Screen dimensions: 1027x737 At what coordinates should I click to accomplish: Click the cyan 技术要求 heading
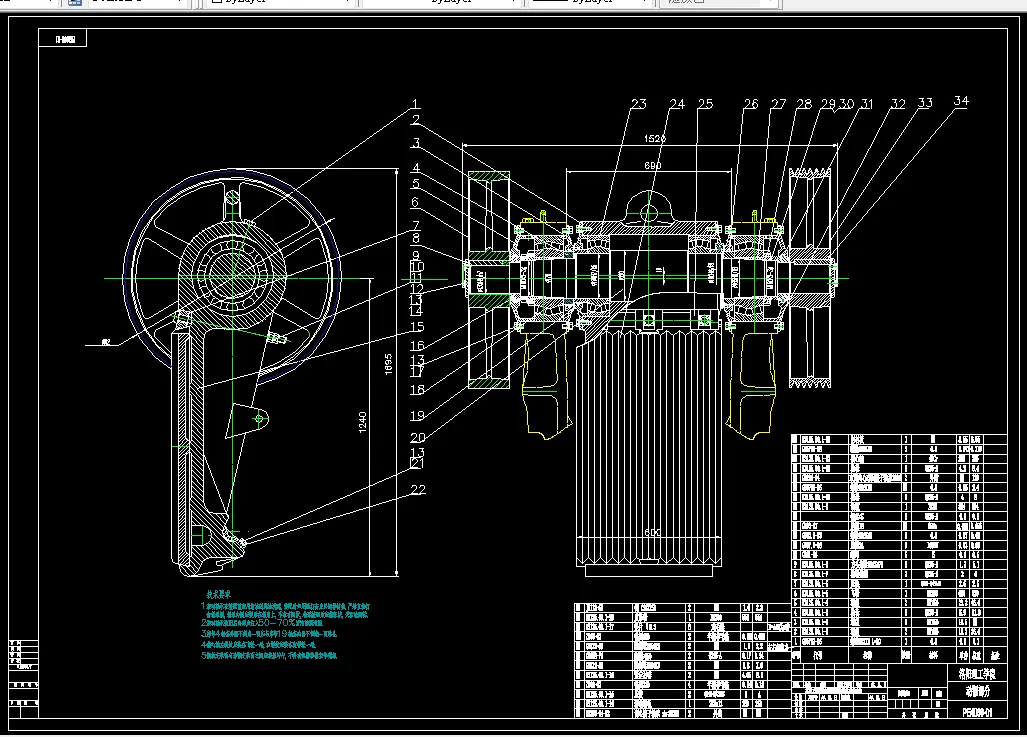pos(219,594)
